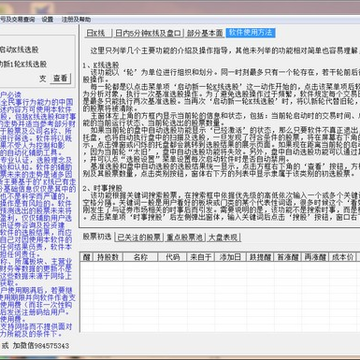Viewport: 360px width, 360px height.
Task: Click the 跌提醒 column header
Action: click(260, 257)
